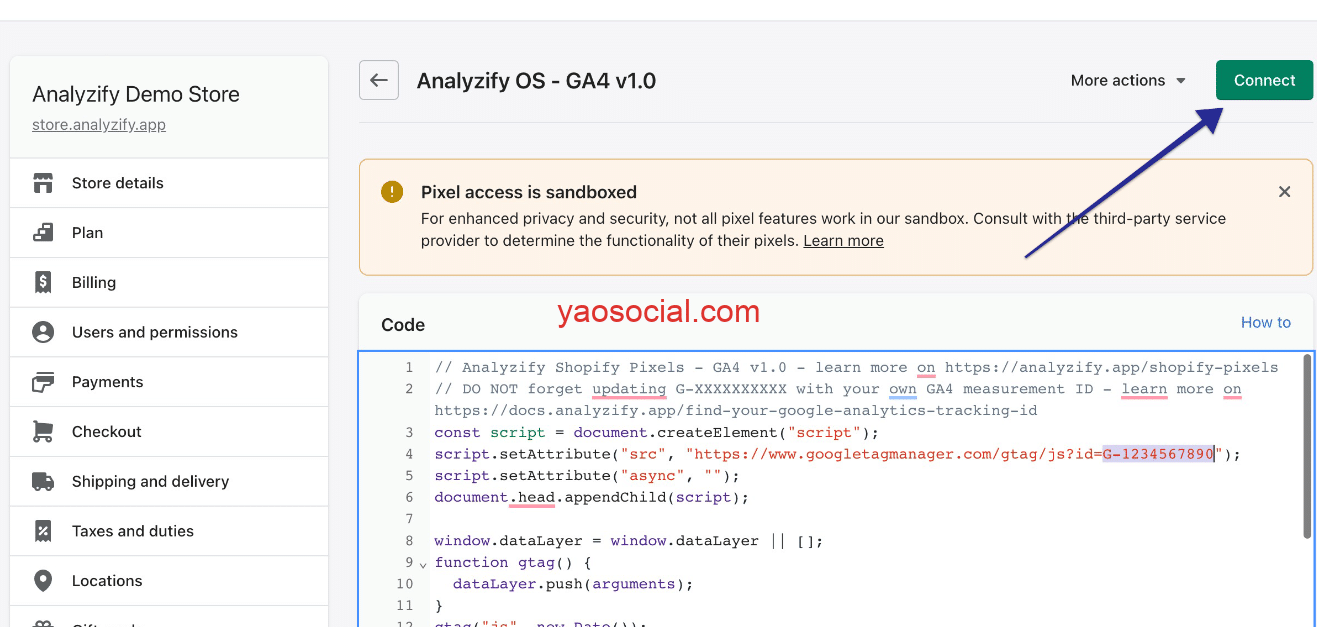This screenshot has height=627, width=1317.
Task: Click the Users and permissions avatar icon
Action: [x=43, y=332]
